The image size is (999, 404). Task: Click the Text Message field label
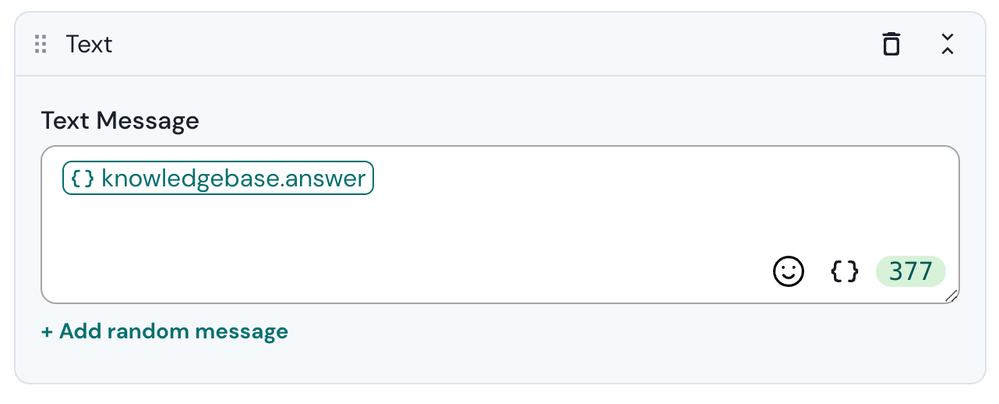pos(120,120)
